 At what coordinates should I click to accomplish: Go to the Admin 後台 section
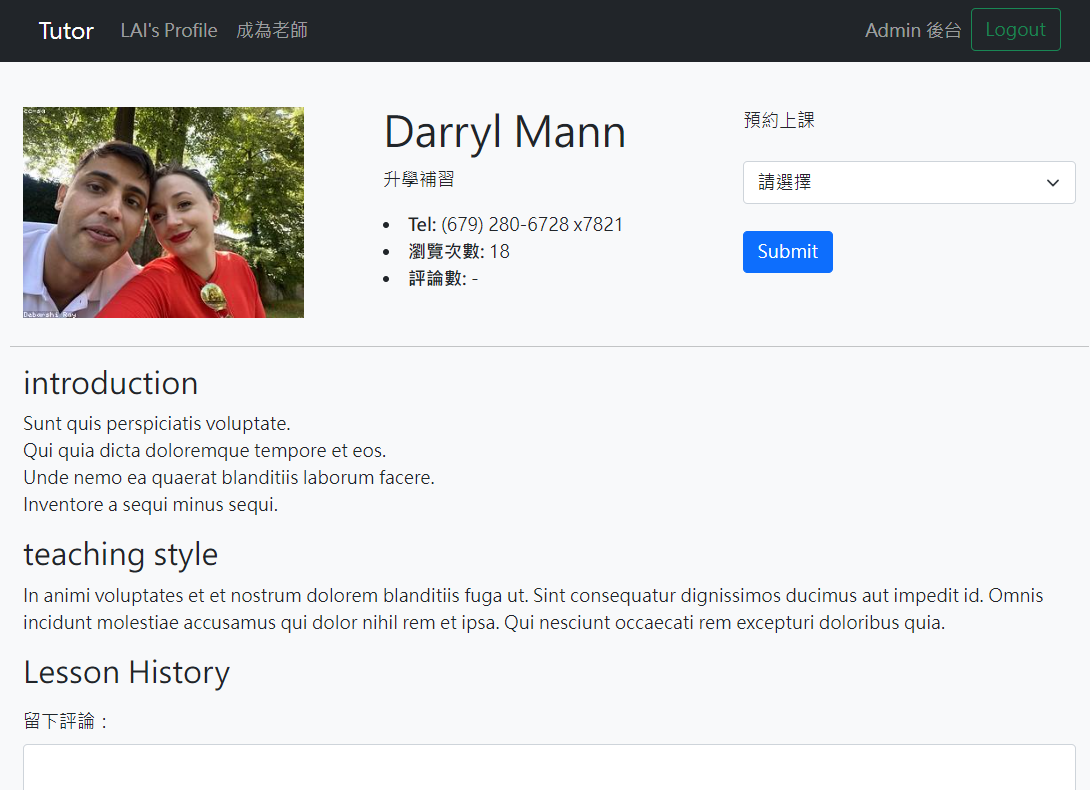[912, 30]
